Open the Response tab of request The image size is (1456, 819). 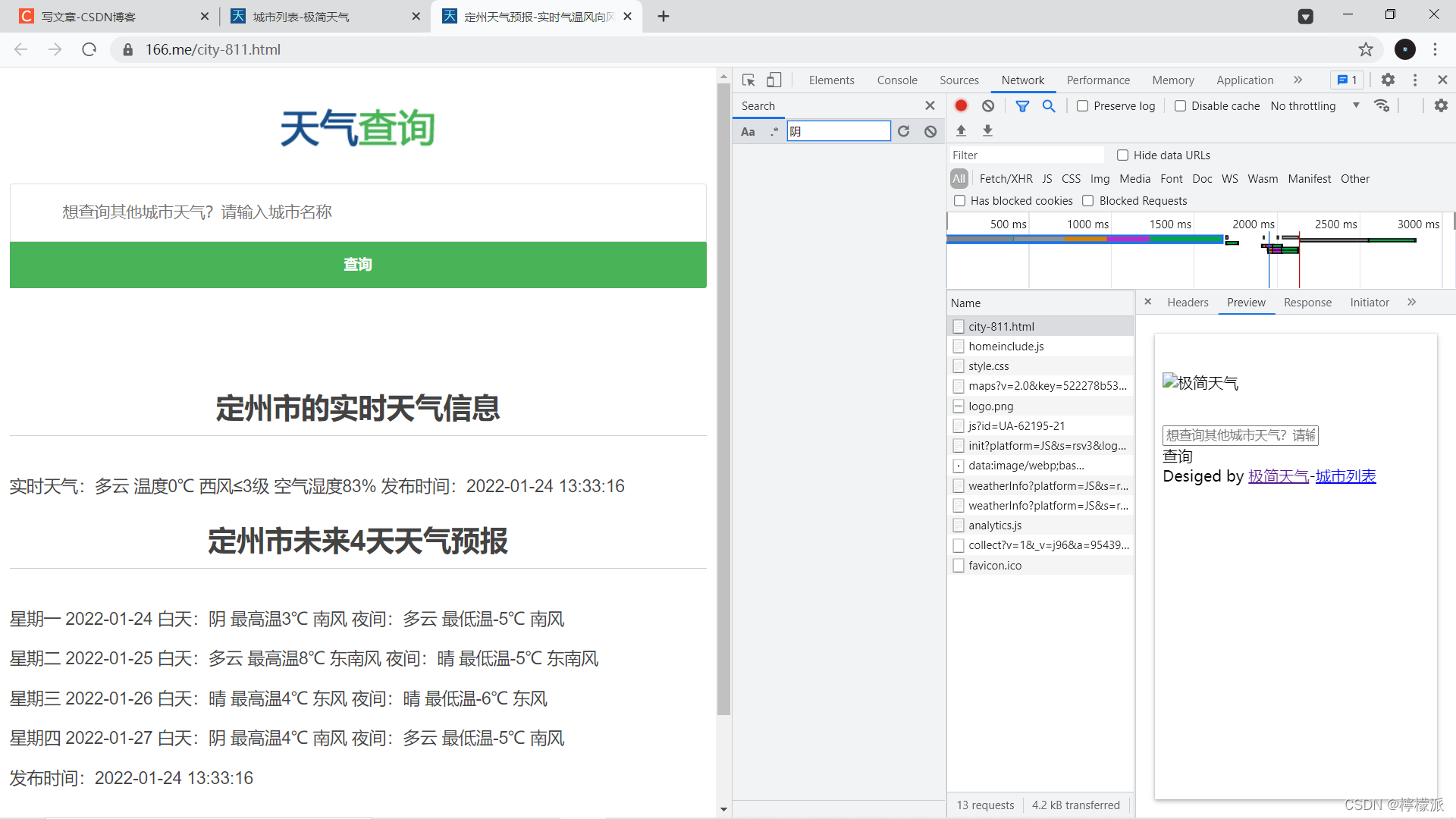coord(1307,303)
